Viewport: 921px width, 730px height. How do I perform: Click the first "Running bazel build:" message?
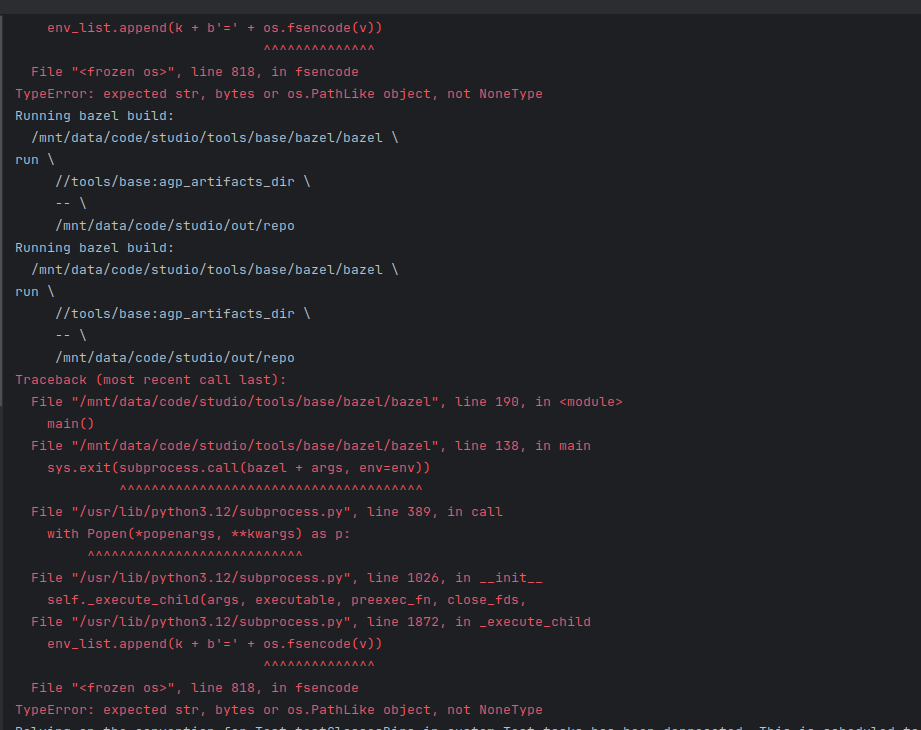pos(95,116)
